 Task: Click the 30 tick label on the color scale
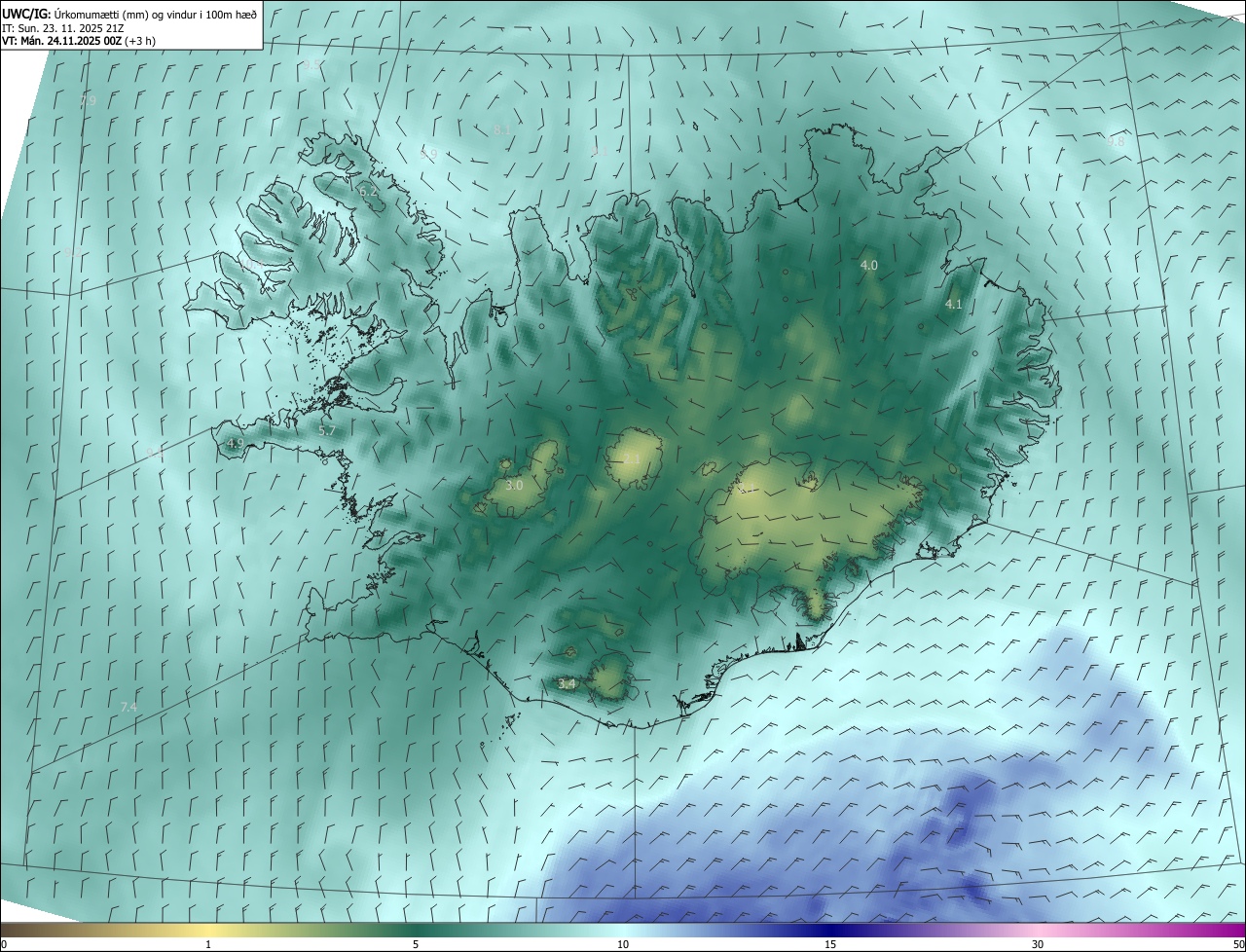(1038, 944)
